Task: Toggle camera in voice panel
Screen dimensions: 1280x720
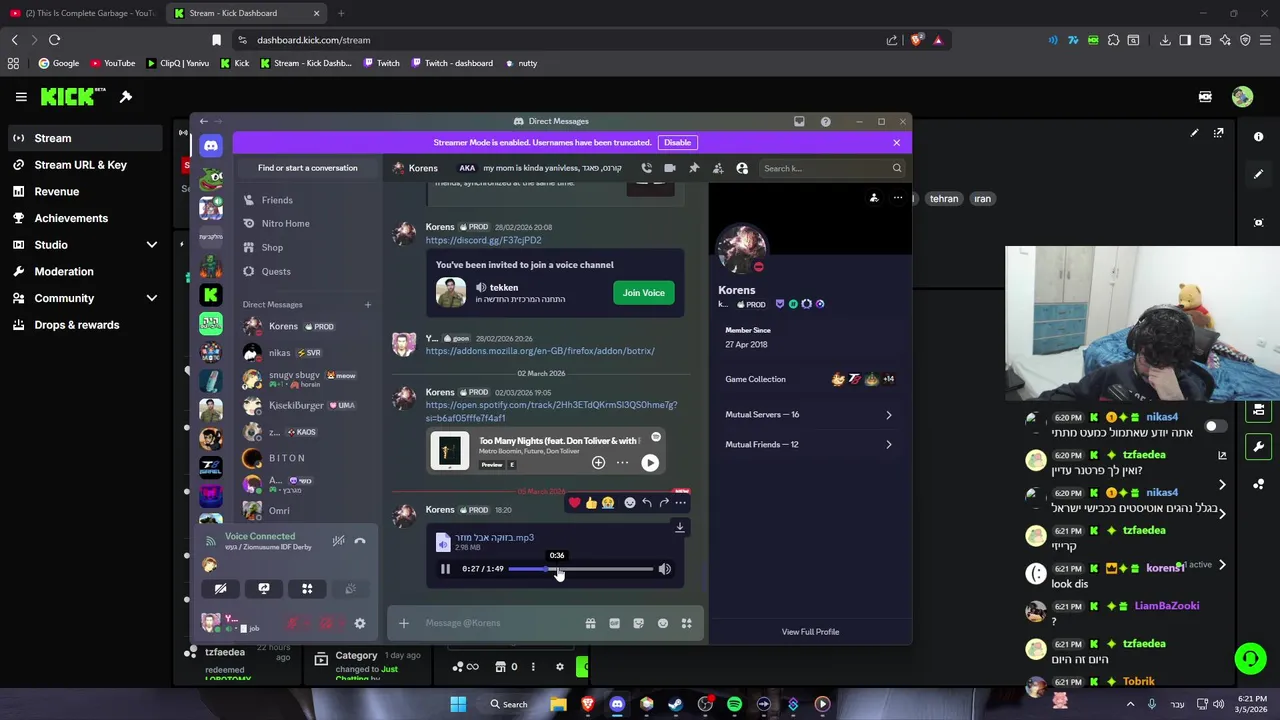Action: tap(221, 589)
